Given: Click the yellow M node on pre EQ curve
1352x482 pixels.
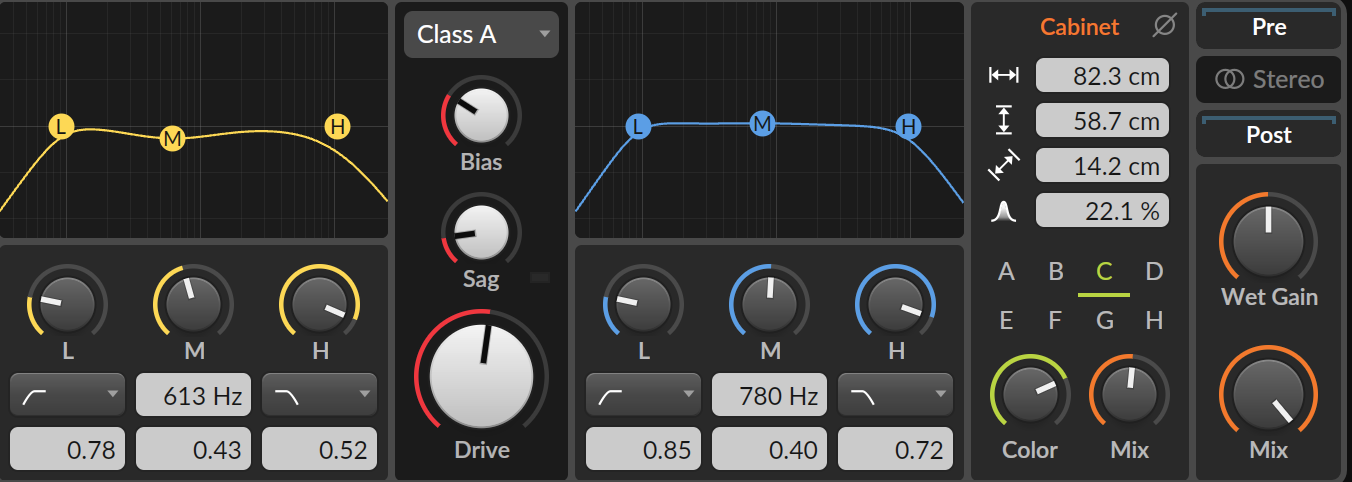Looking at the screenshot, I should 173,138.
